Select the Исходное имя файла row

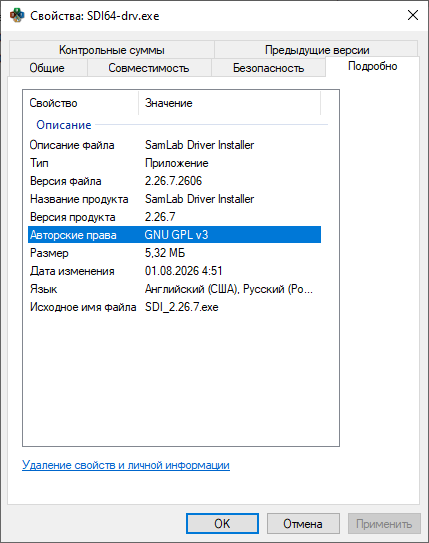(175, 307)
